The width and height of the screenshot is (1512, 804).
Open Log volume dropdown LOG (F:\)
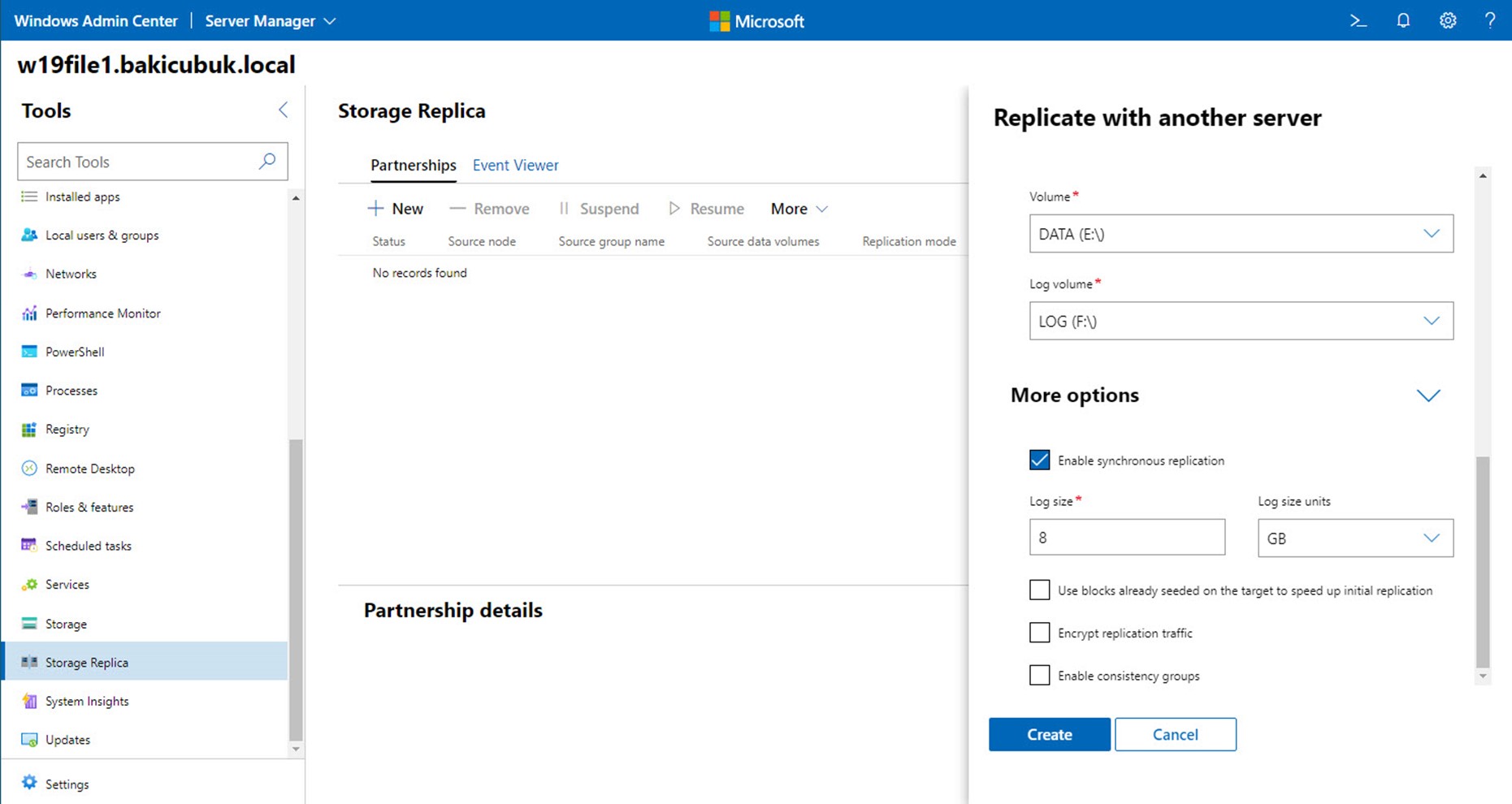(1241, 322)
